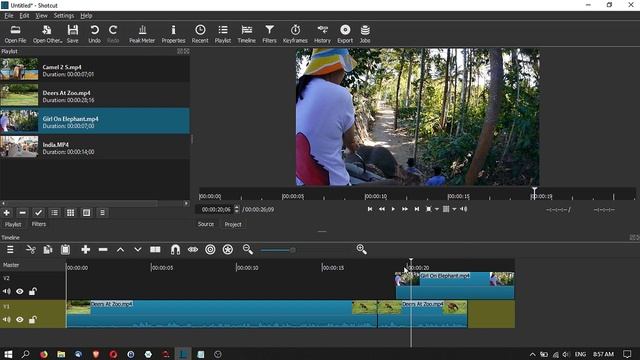The image size is (640, 360).
Task: Step the timecode spinner up
Action: point(237,207)
